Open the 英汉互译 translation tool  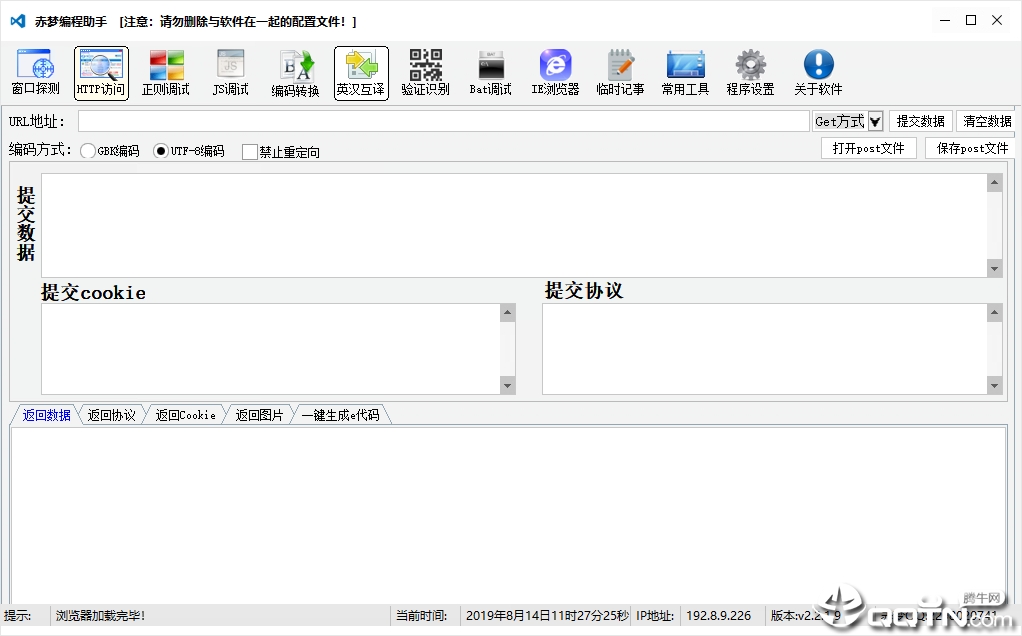tap(361, 72)
